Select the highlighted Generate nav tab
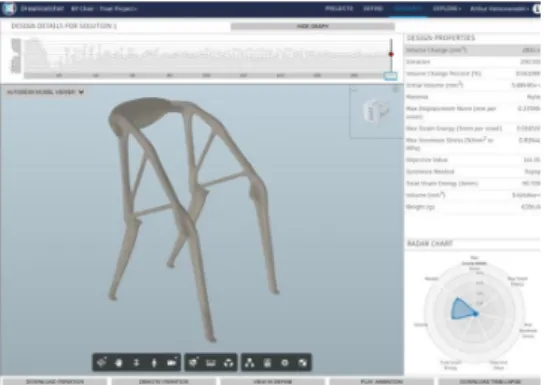 408,9
